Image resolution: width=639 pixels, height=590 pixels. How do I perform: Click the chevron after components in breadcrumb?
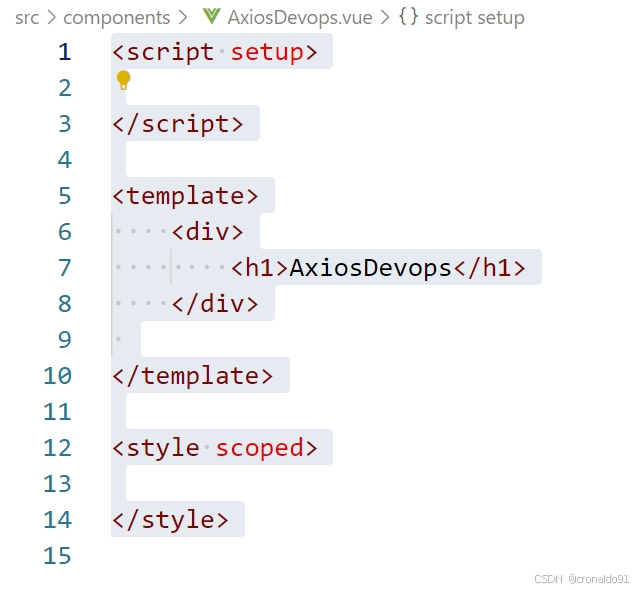tap(183, 18)
